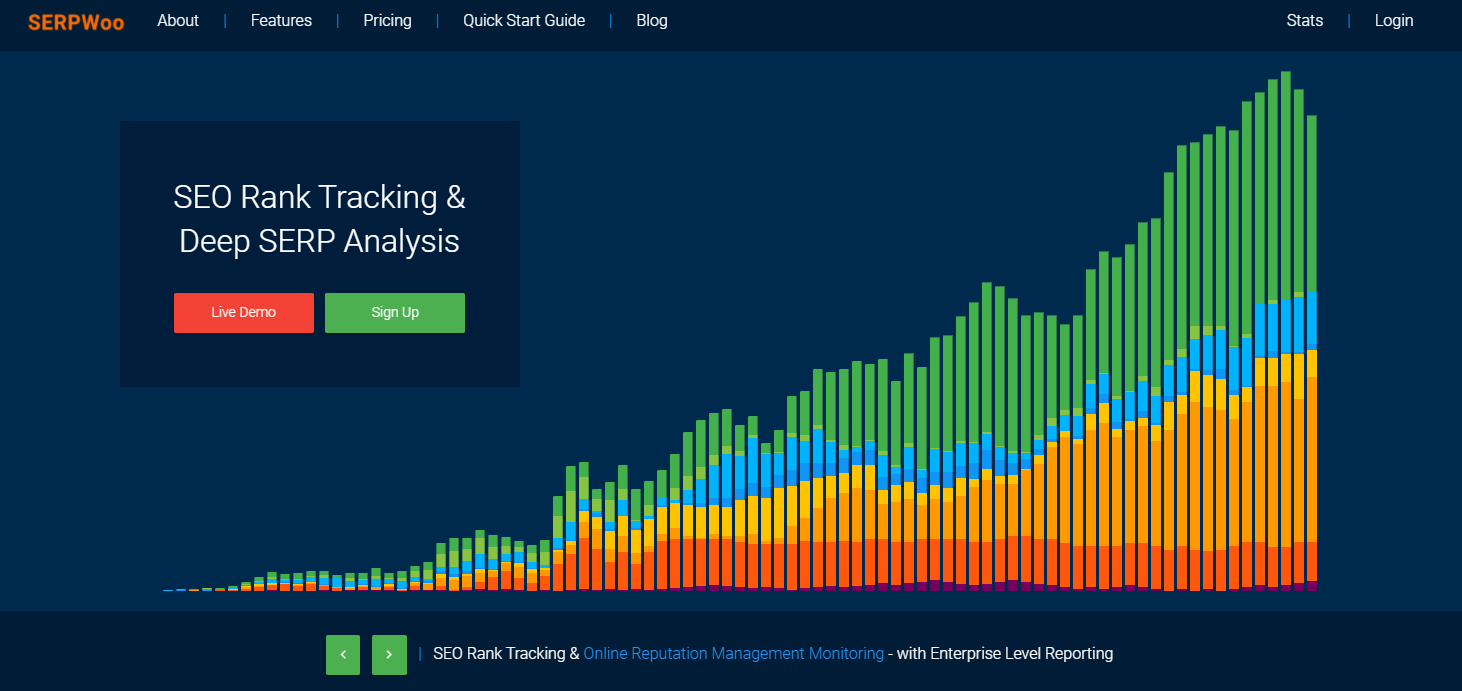The image size is (1462, 691).
Task: Open the Quick Start Guide
Action: click(524, 20)
